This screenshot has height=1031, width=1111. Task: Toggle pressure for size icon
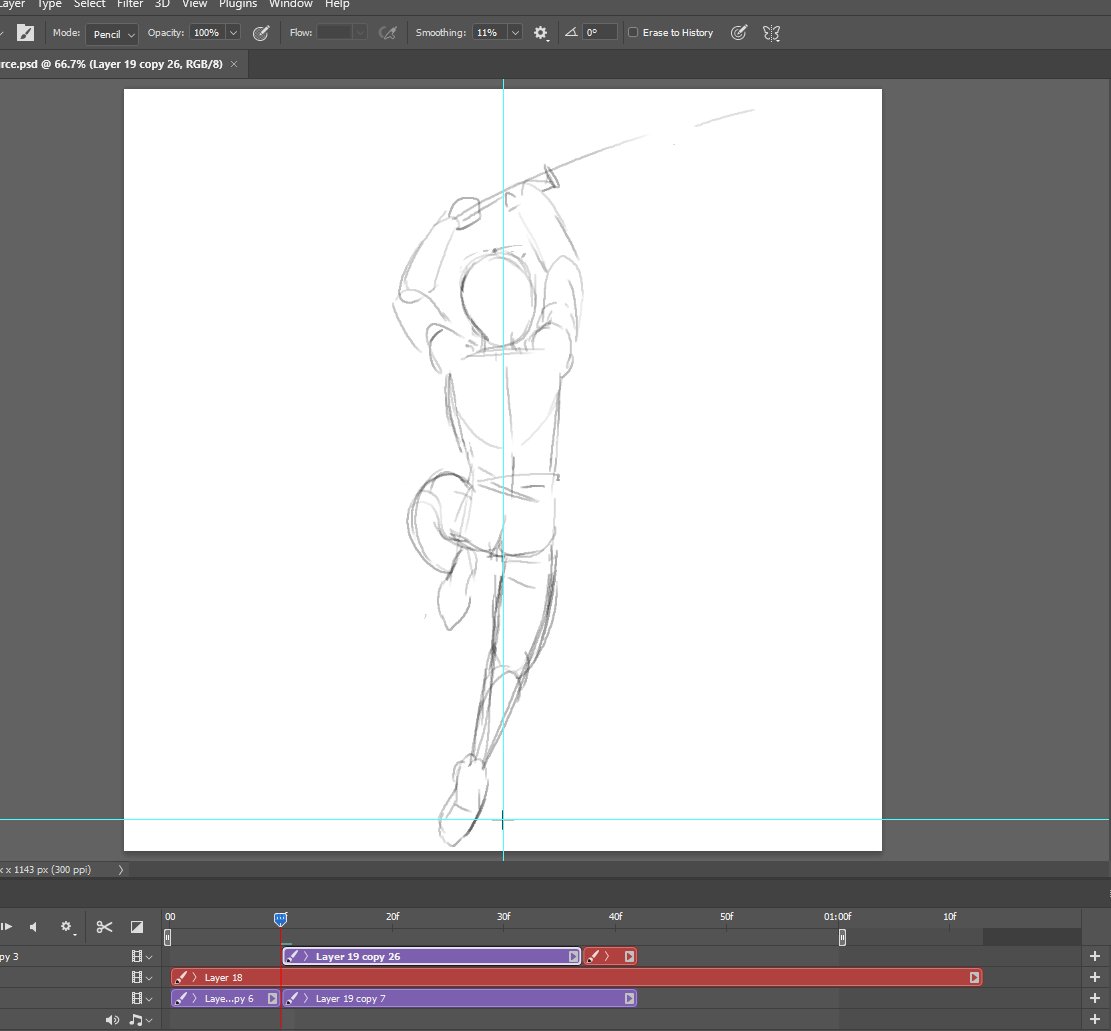[x=738, y=33]
